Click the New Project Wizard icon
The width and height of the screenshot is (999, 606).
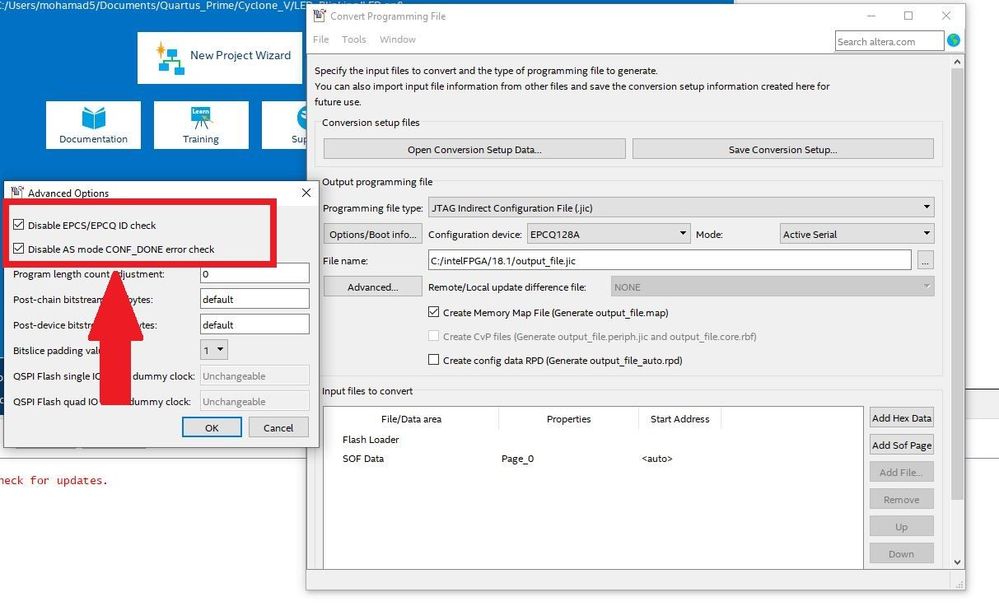point(170,58)
